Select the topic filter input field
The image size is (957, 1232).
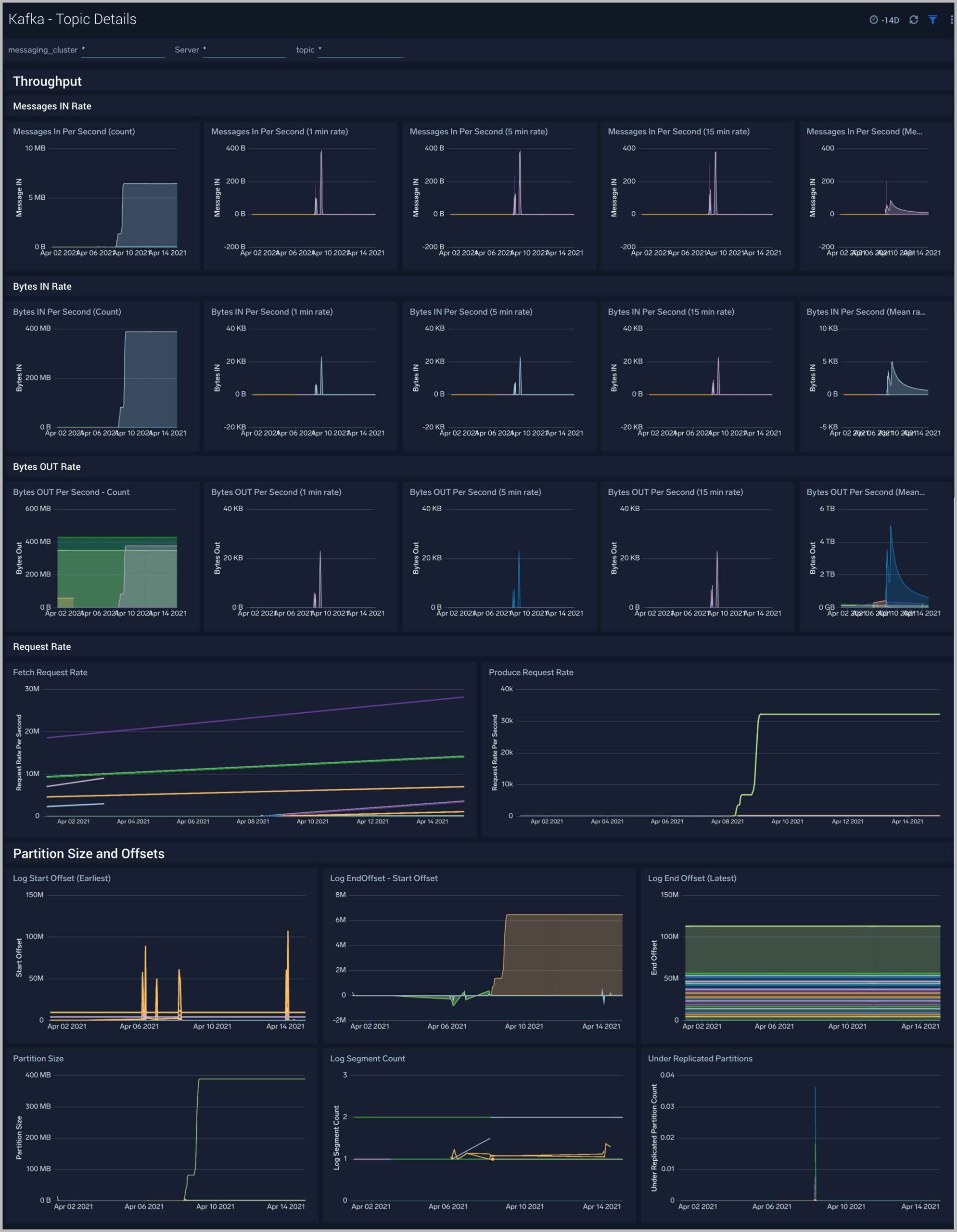point(361,50)
